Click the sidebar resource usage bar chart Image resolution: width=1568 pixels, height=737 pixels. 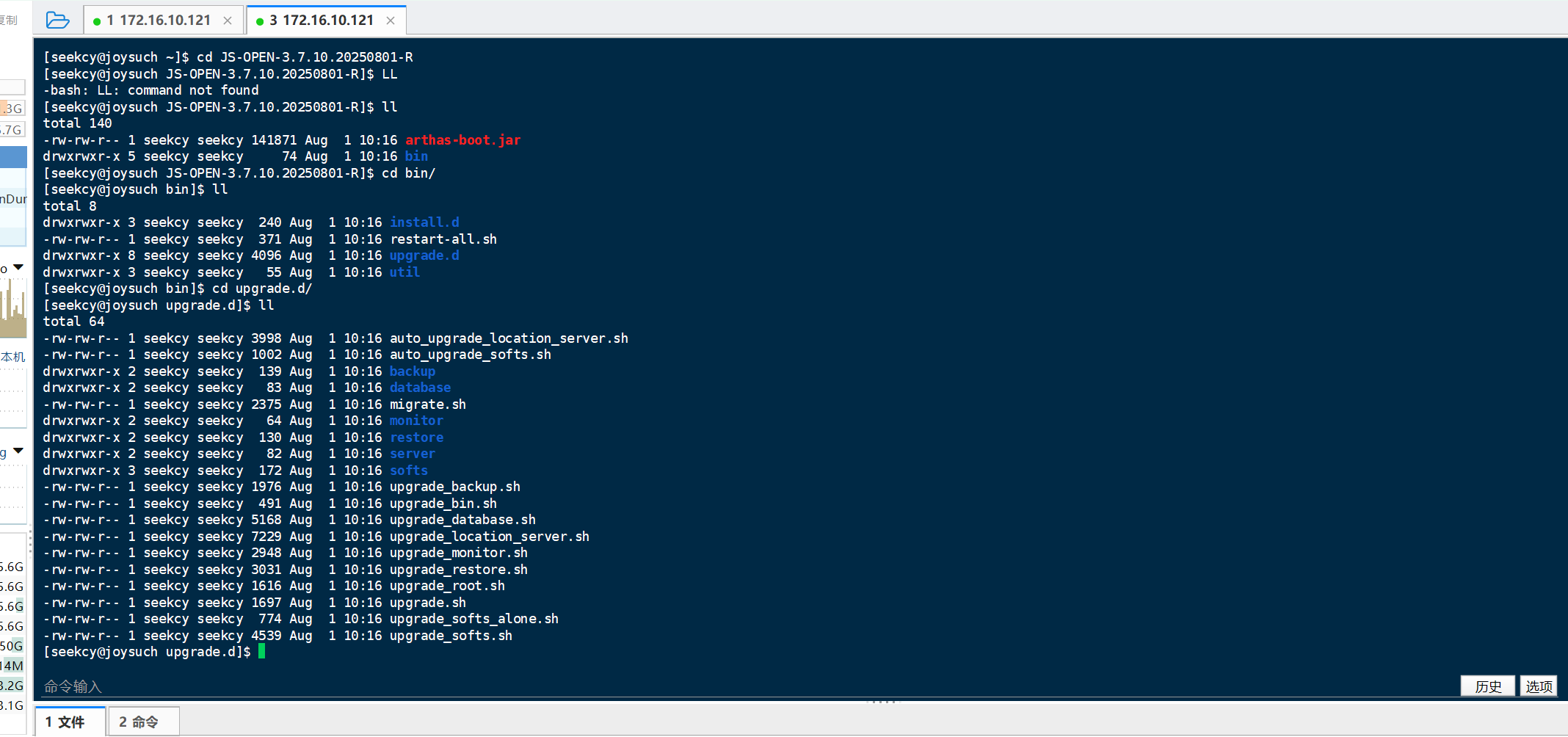(x=13, y=308)
